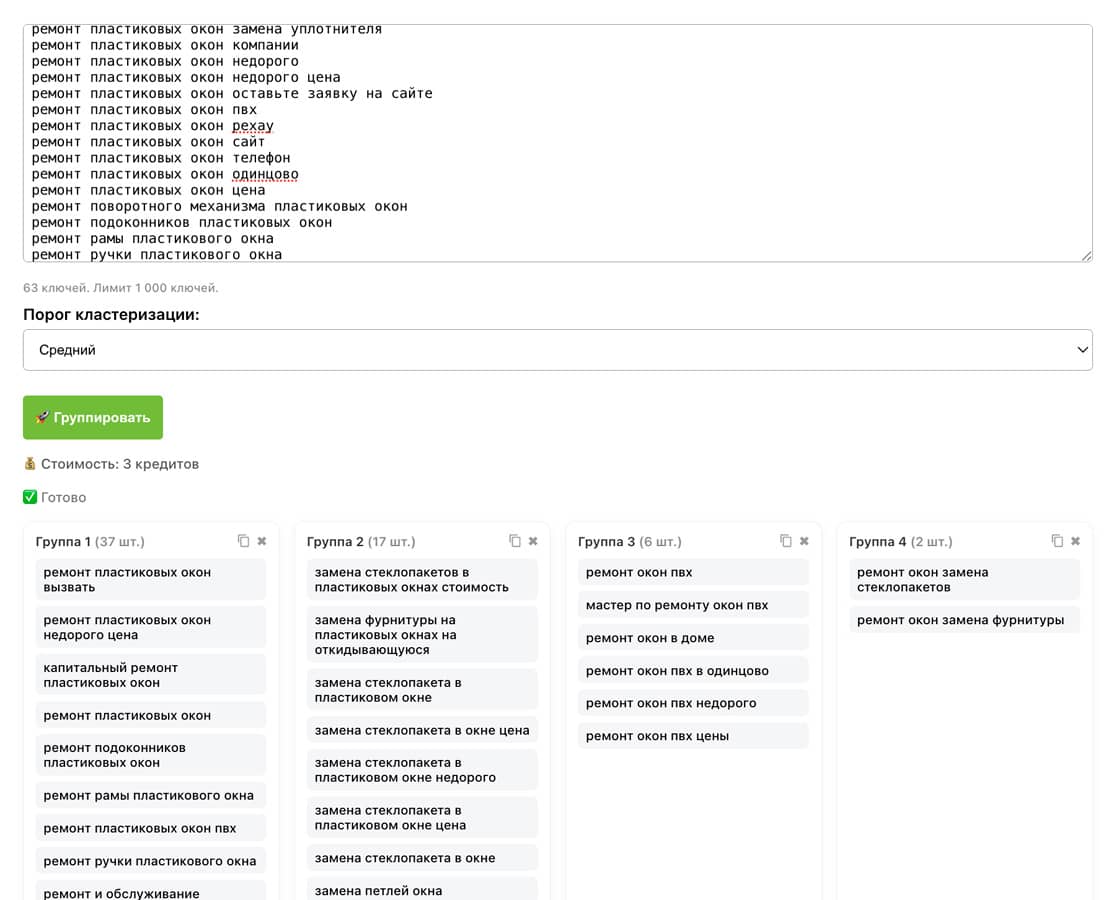Click the 'ремонт окон замена стеклопакетов' chip

pyautogui.click(x=963, y=579)
